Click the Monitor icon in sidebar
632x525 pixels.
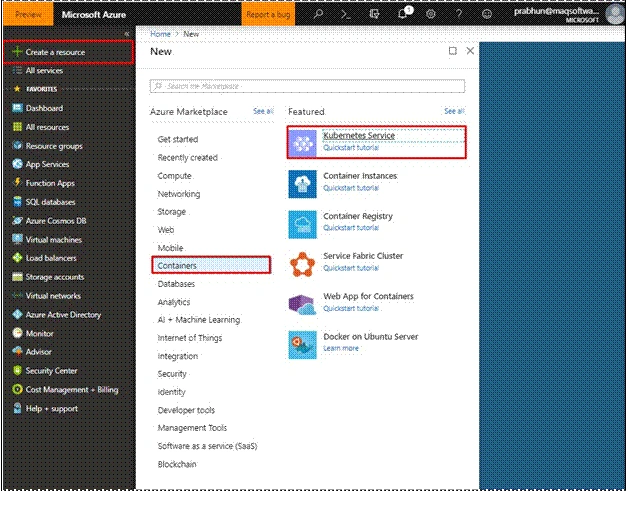[17, 333]
